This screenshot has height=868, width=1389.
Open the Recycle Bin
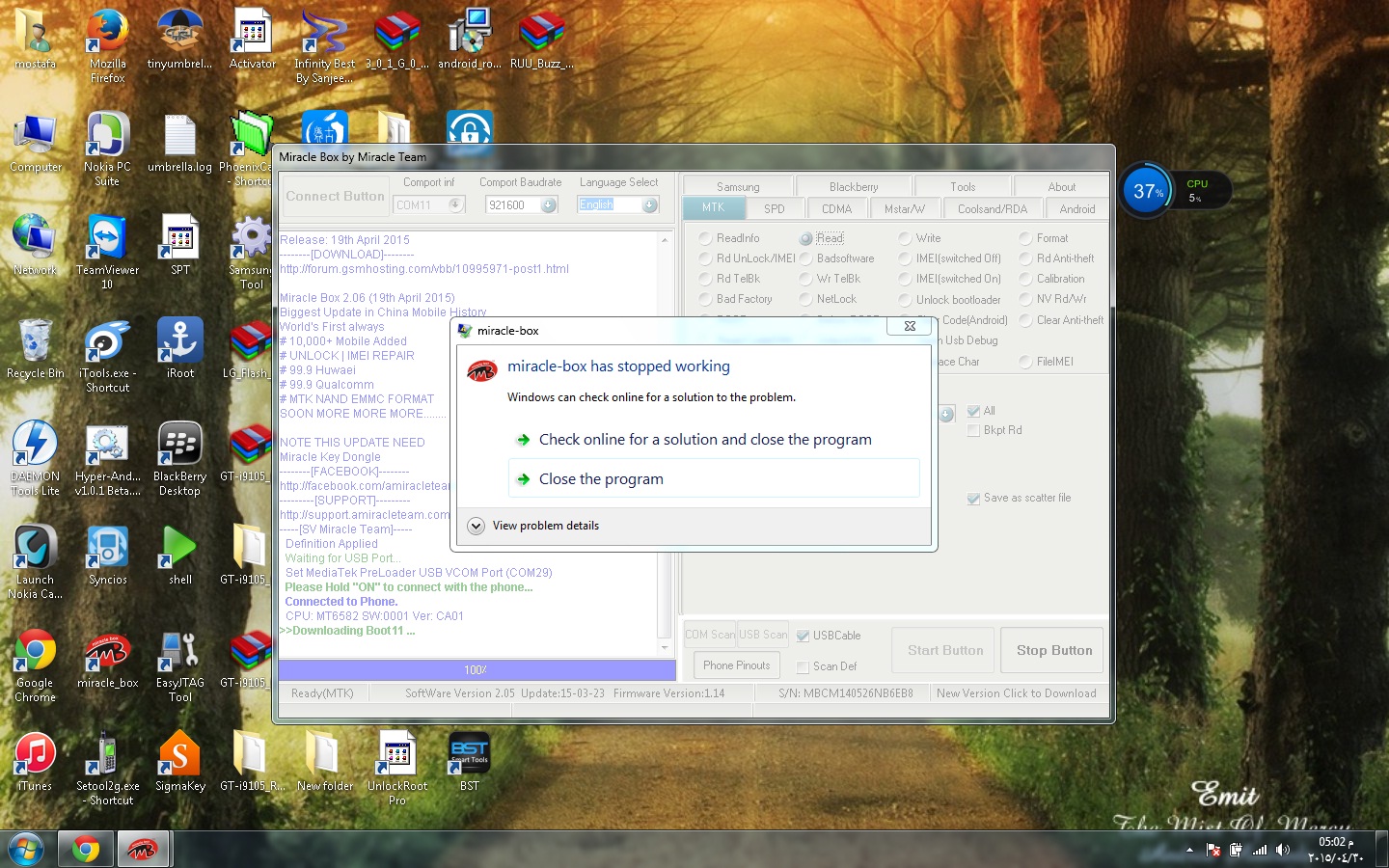pyautogui.click(x=35, y=348)
